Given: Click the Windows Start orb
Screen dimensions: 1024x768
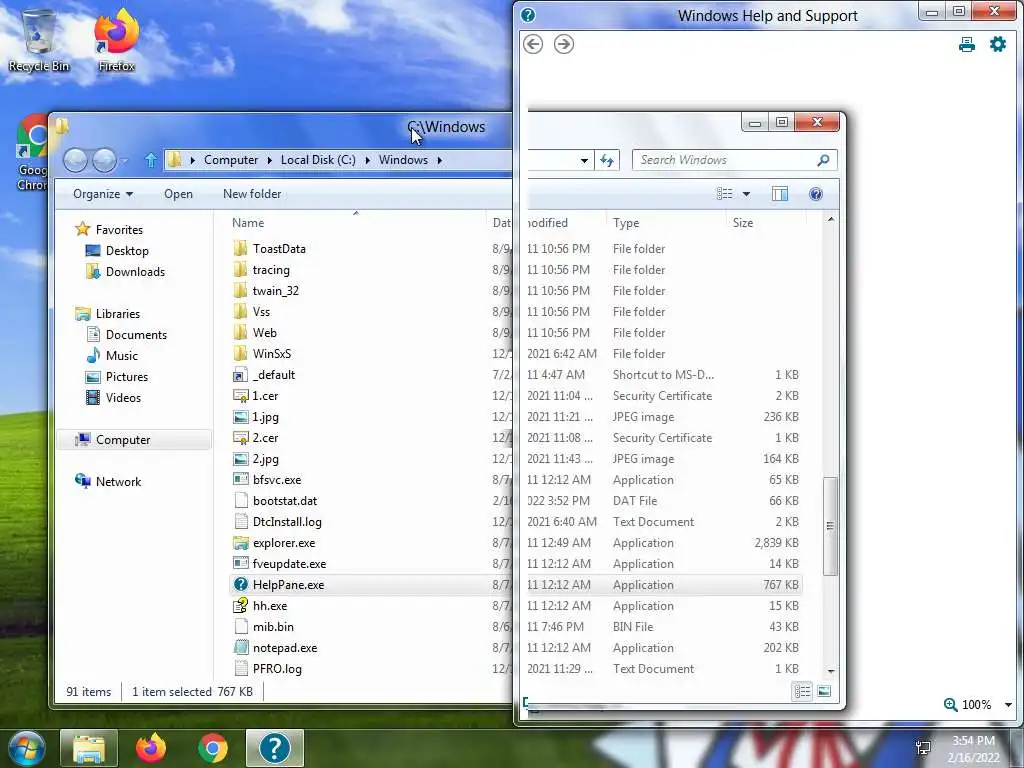Looking at the screenshot, I should 26,748.
